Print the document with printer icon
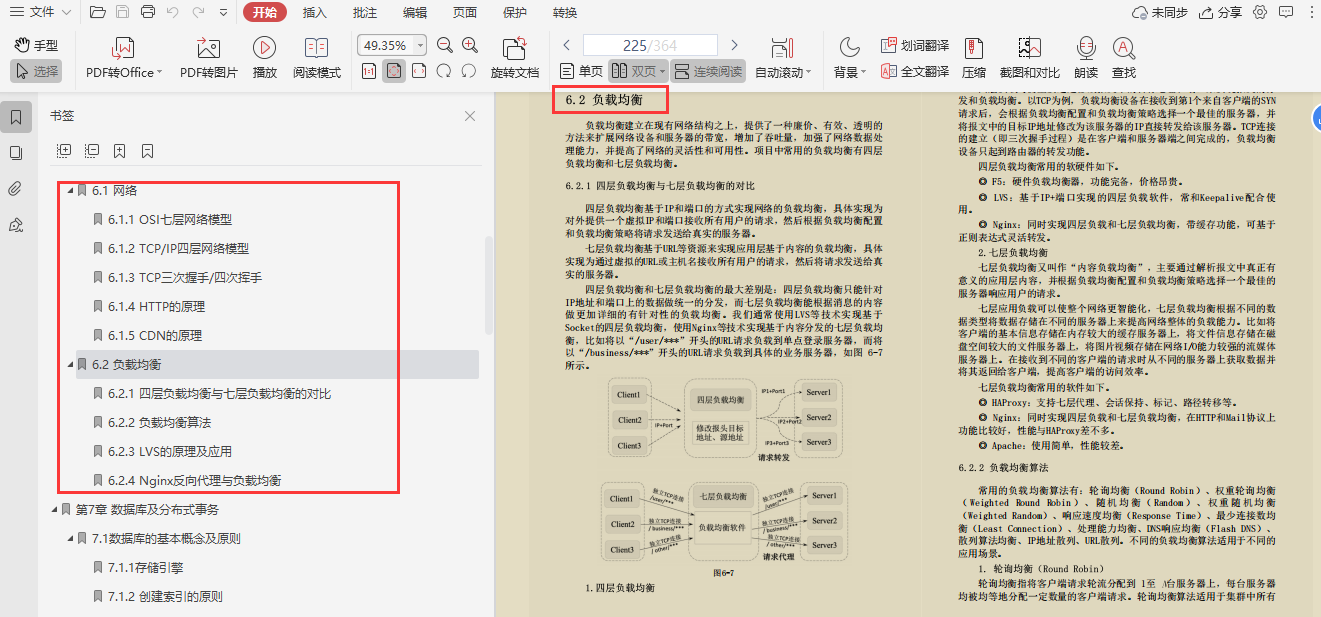The width and height of the screenshot is (1321, 617). [x=147, y=13]
